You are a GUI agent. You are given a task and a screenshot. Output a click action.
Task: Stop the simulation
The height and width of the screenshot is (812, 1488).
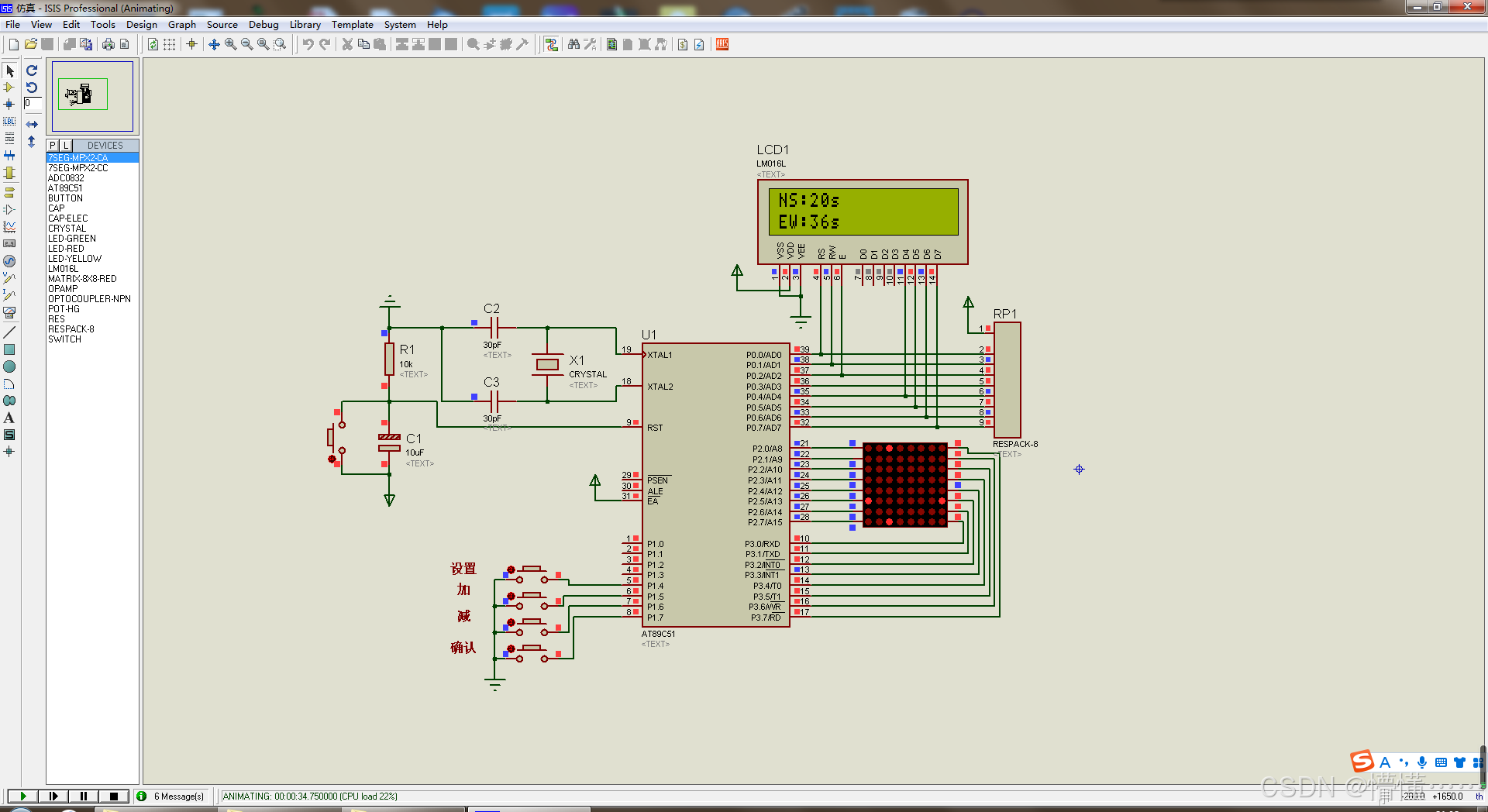[114, 796]
